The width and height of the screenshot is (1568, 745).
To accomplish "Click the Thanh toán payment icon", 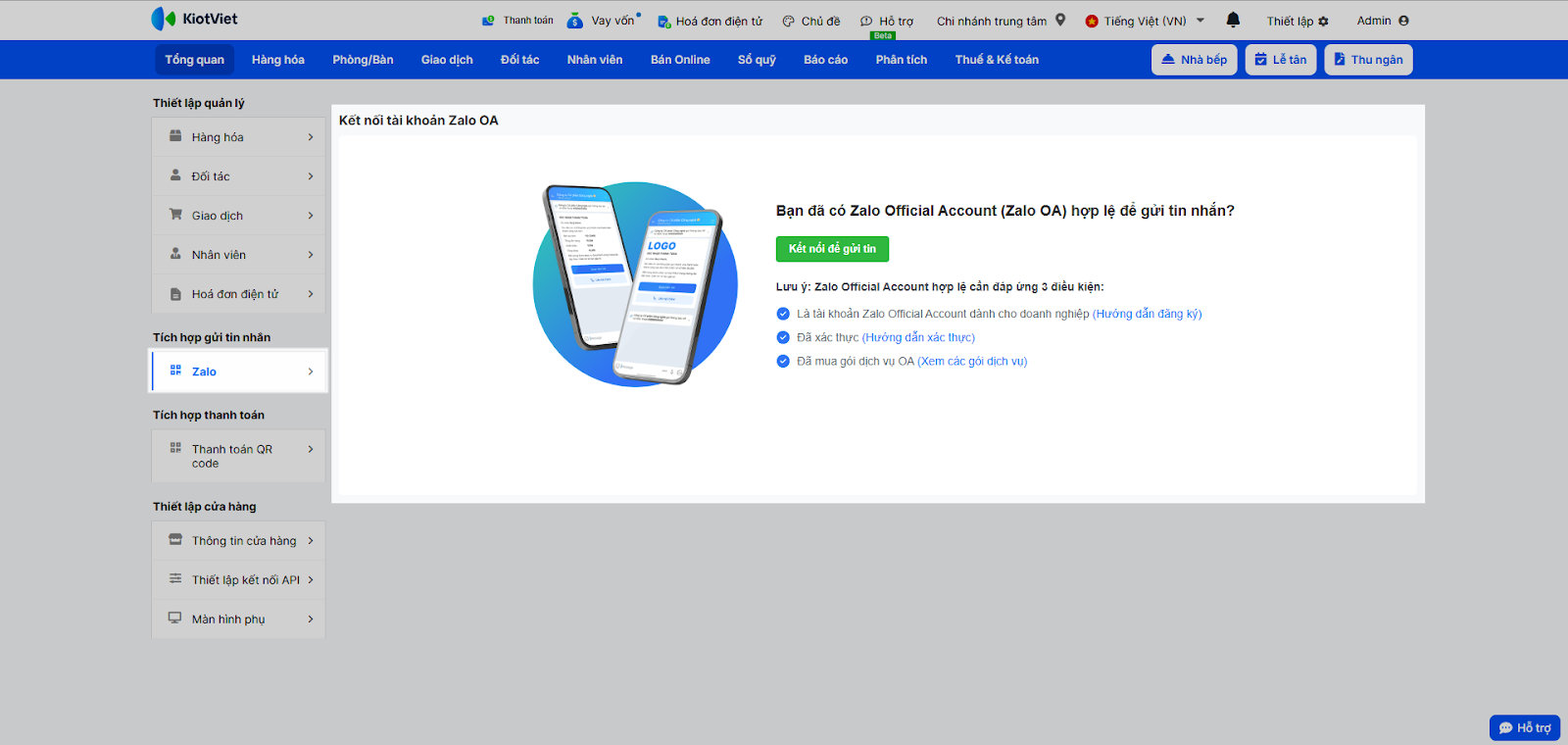I will pos(489,21).
